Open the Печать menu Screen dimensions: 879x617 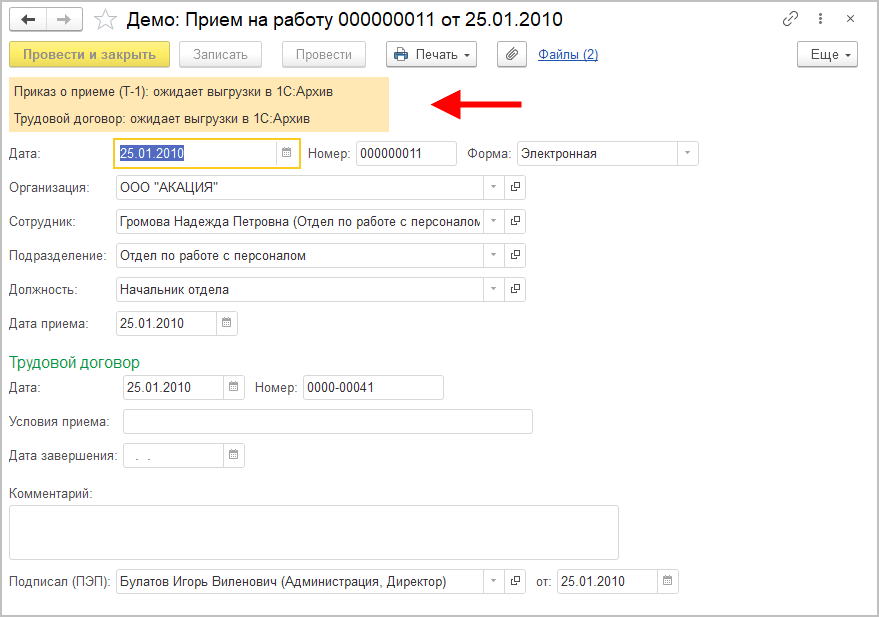coord(431,54)
